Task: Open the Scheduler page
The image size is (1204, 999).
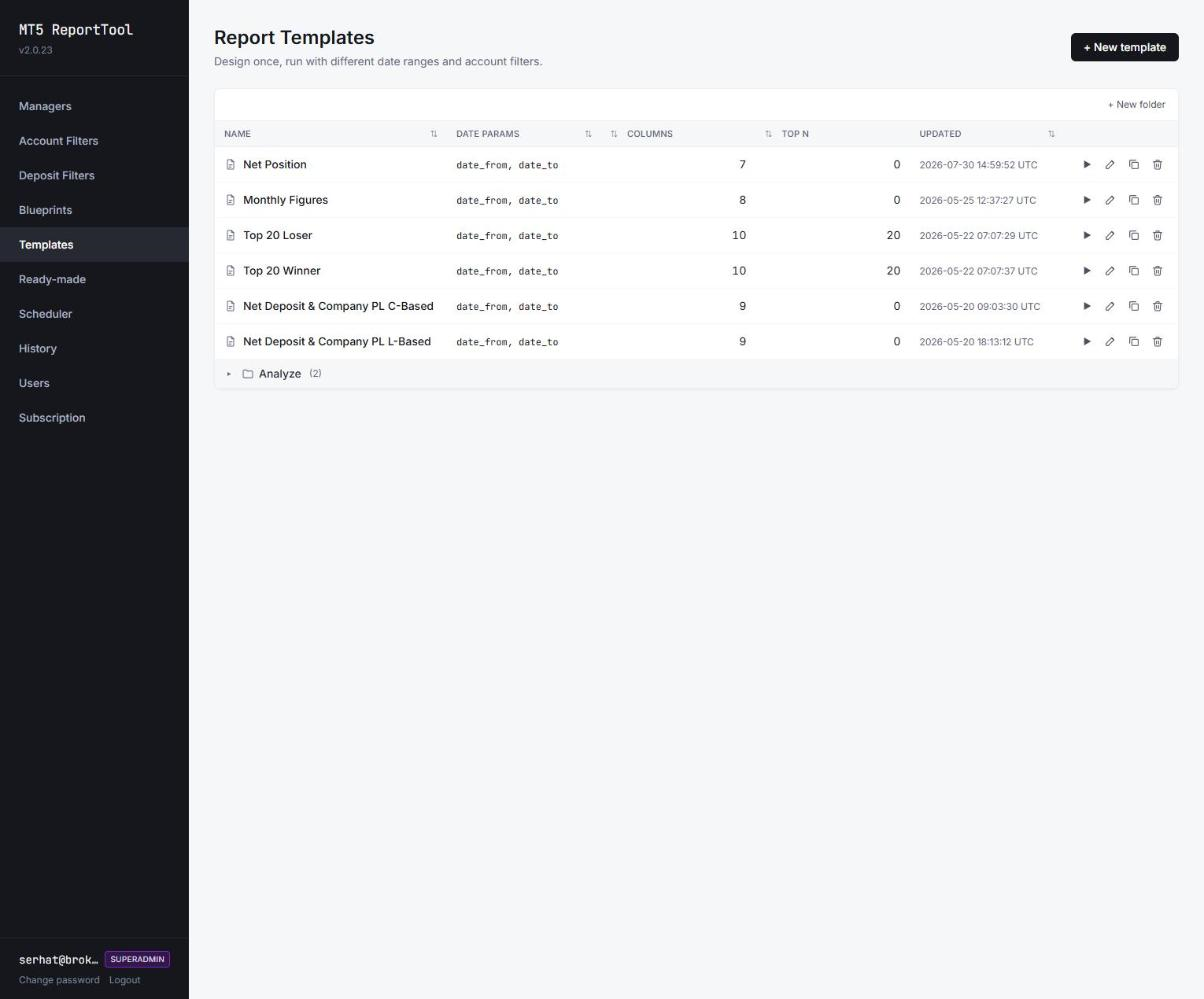Action: coord(94,314)
